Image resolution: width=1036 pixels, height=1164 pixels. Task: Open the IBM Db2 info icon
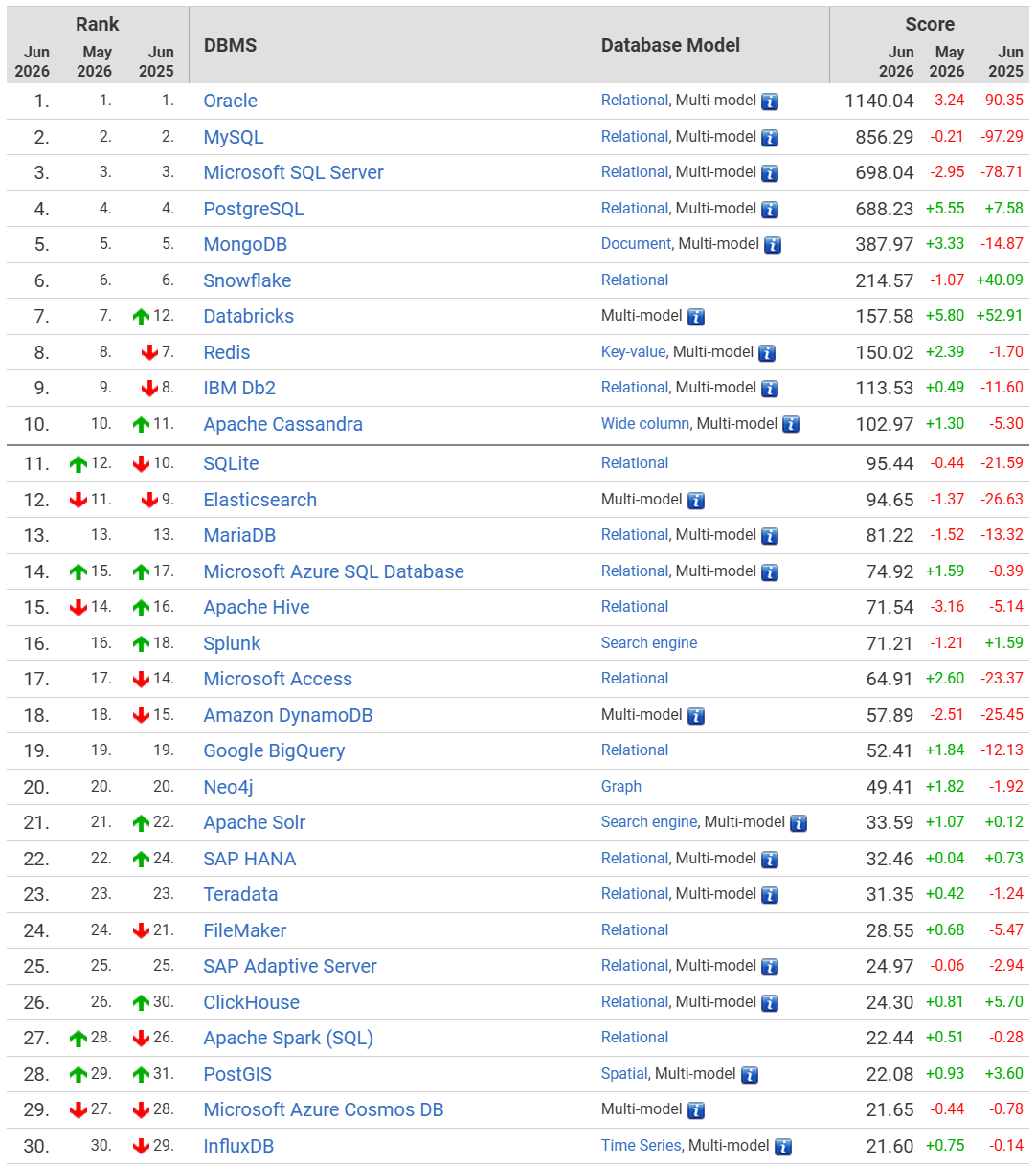[x=770, y=389]
